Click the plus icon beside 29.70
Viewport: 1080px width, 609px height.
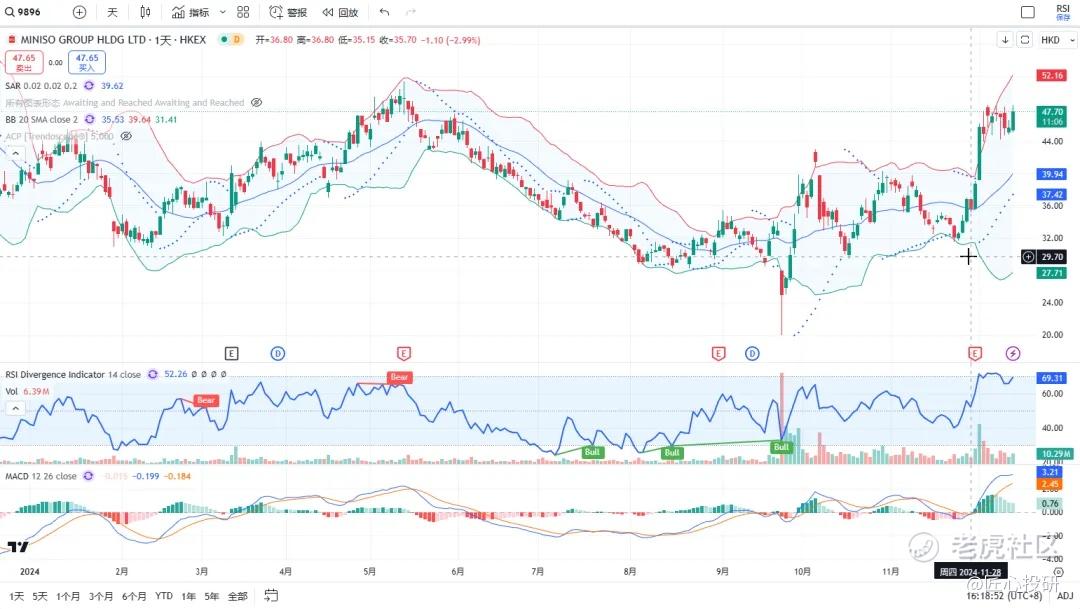[x=1028, y=256]
